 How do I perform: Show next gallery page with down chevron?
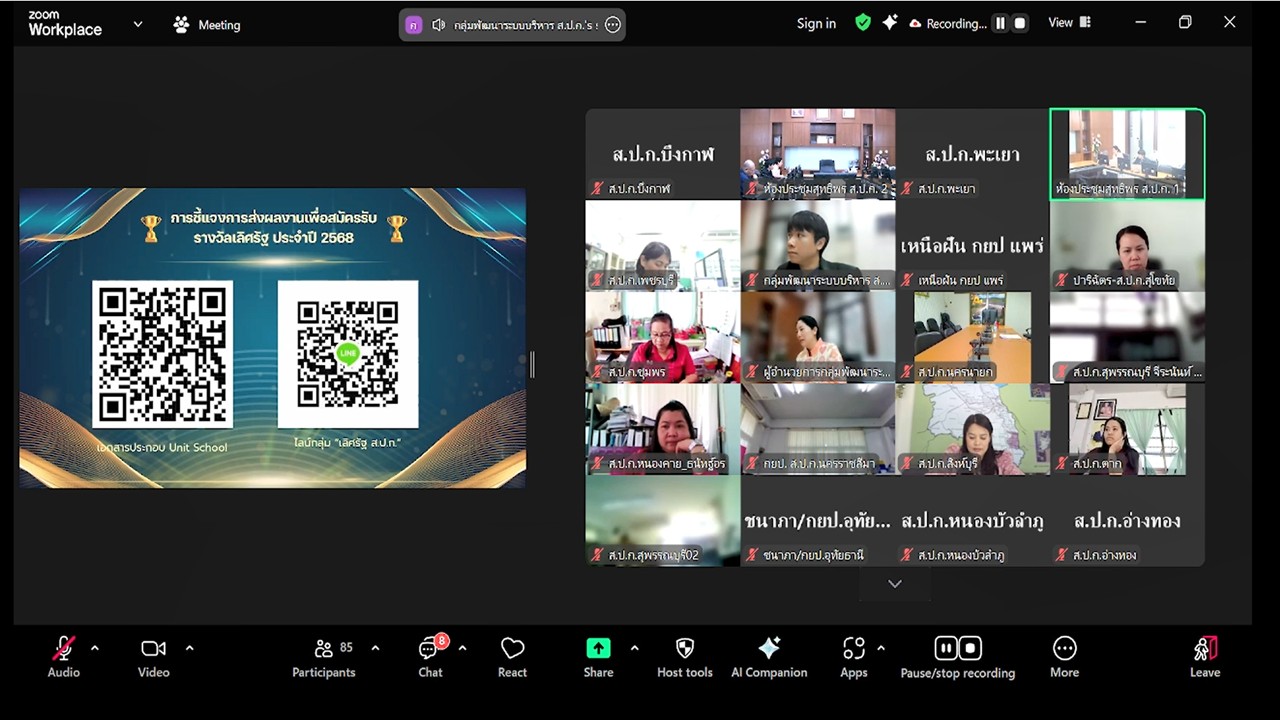[x=895, y=584]
